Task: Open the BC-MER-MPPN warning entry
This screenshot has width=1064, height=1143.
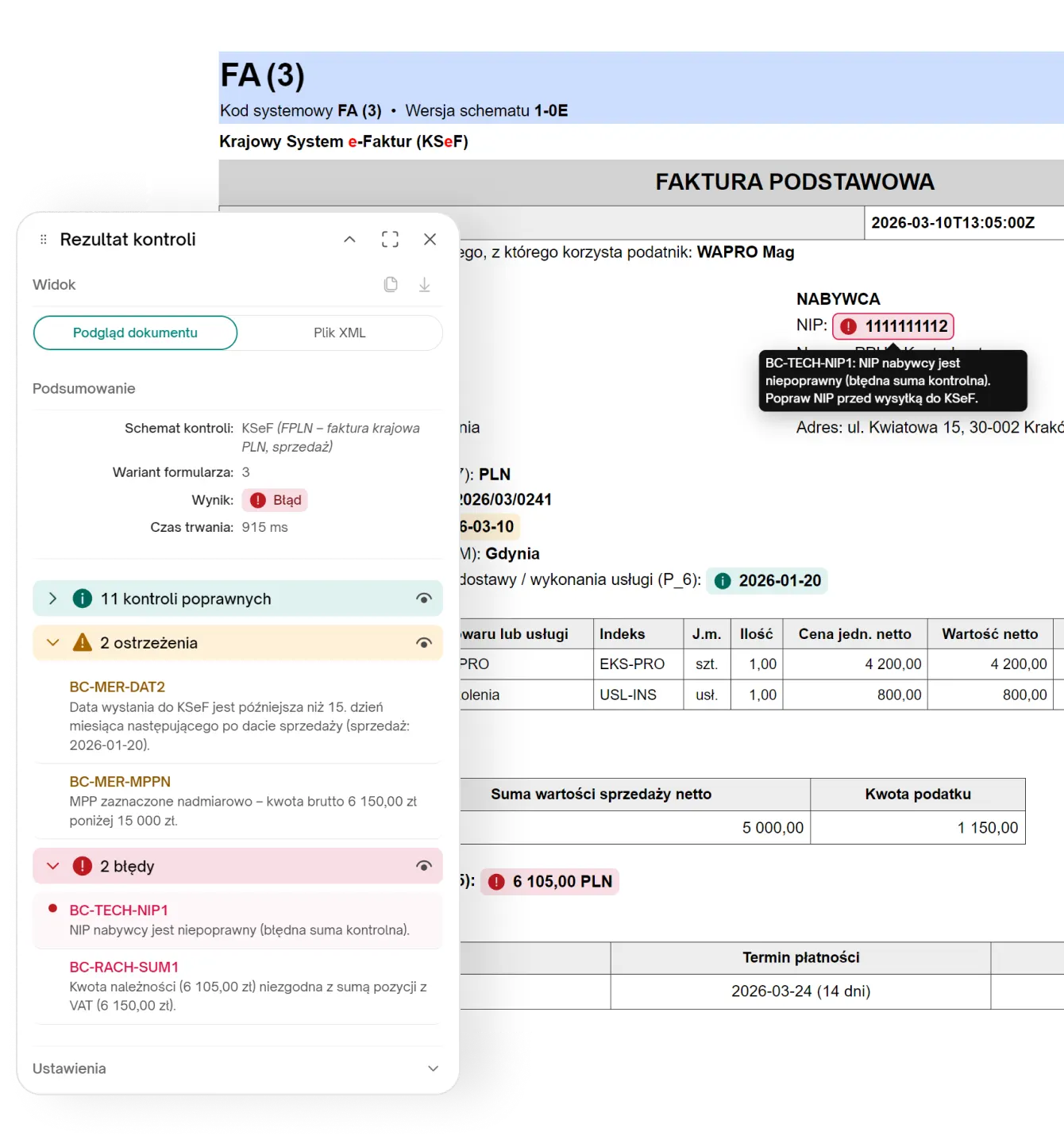Action: pos(237,801)
